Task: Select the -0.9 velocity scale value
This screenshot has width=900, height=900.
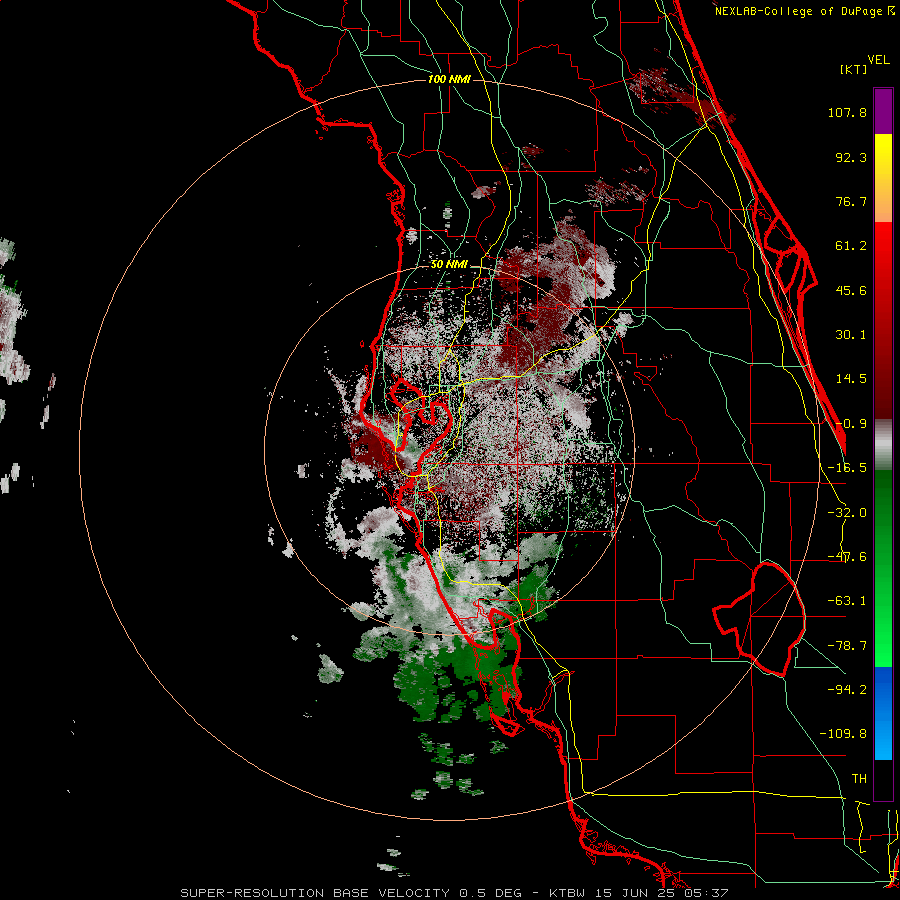Action: pyautogui.click(x=851, y=424)
